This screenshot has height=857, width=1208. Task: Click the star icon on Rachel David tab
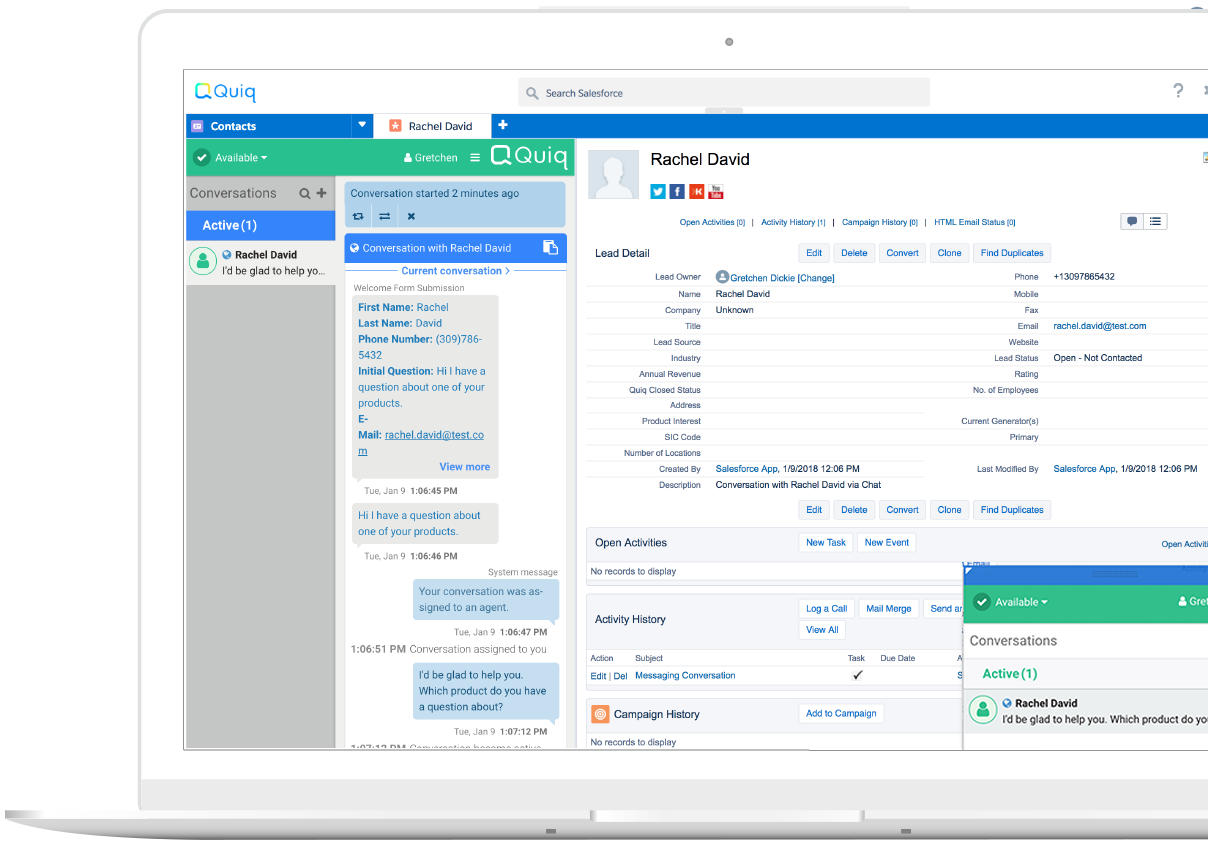pyautogui.click(x=395, y=126)
